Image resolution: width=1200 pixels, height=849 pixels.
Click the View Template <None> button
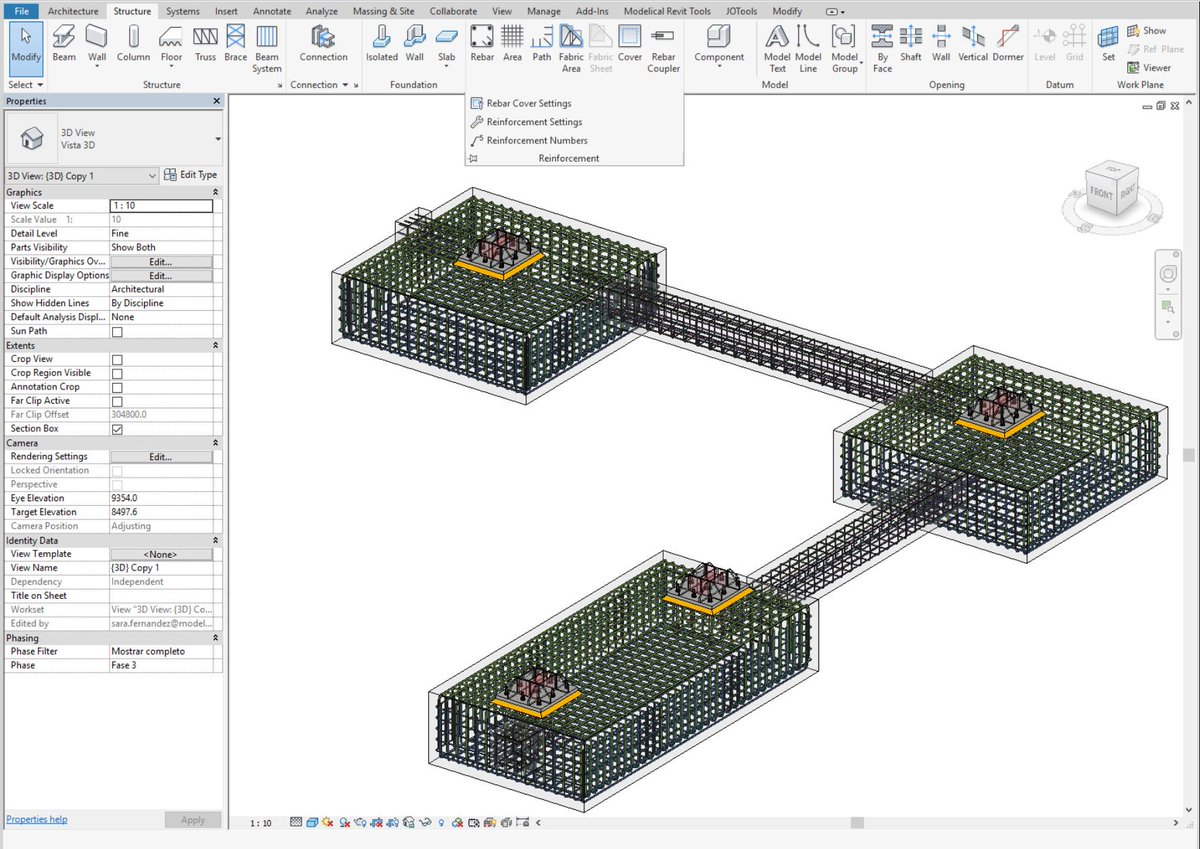click(x=161, y=554)
